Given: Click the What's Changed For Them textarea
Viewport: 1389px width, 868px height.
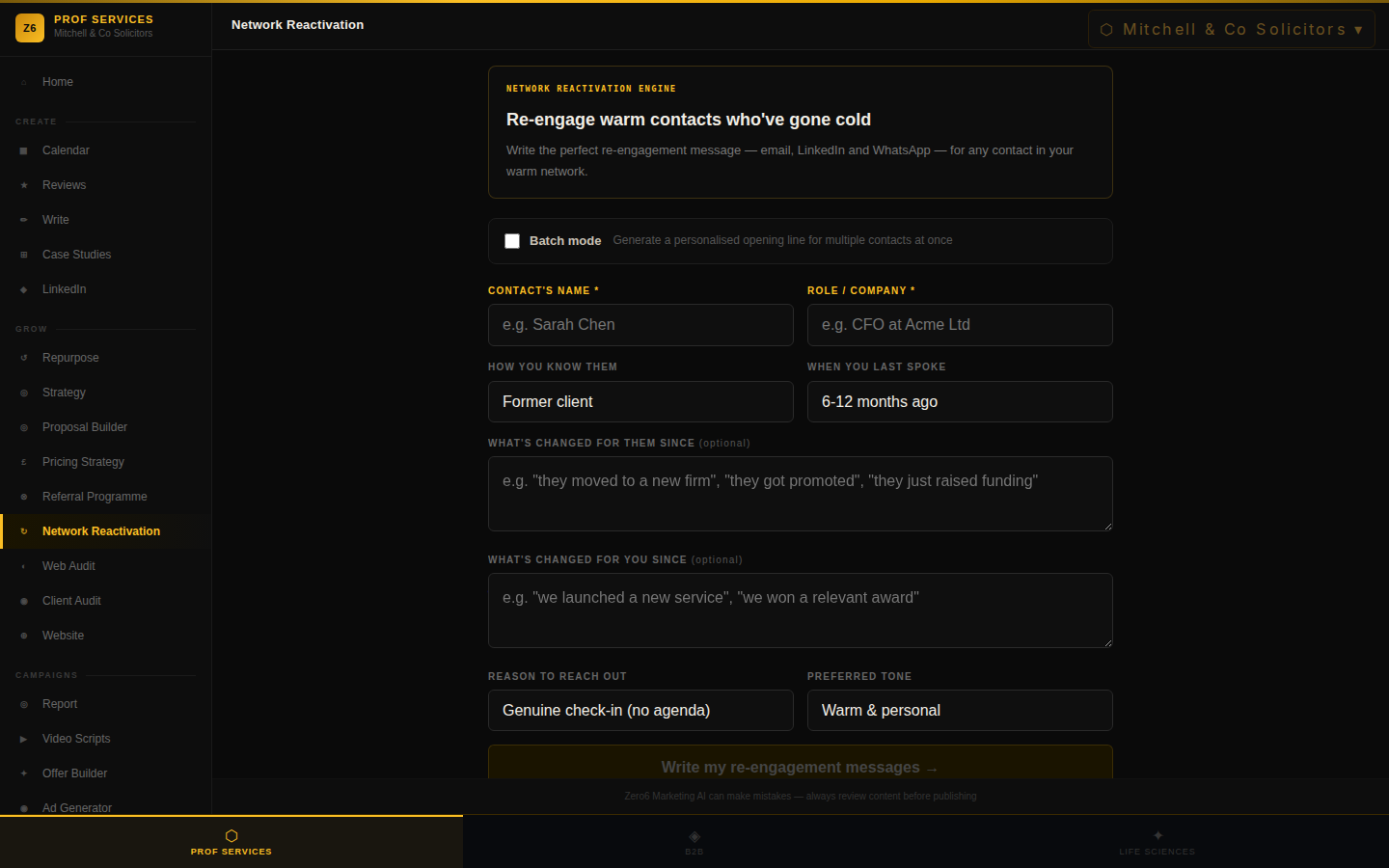Looking at the screenshot, I should pos(801,494).
